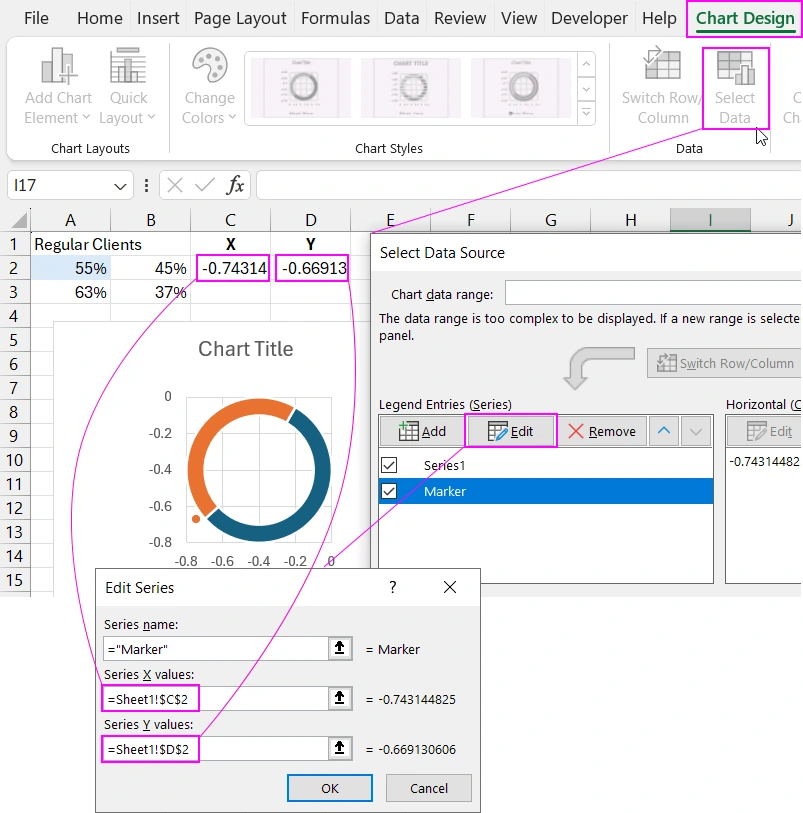Click Switch Row/Column in the ribbon
The image size is (803, 813).
661,87
